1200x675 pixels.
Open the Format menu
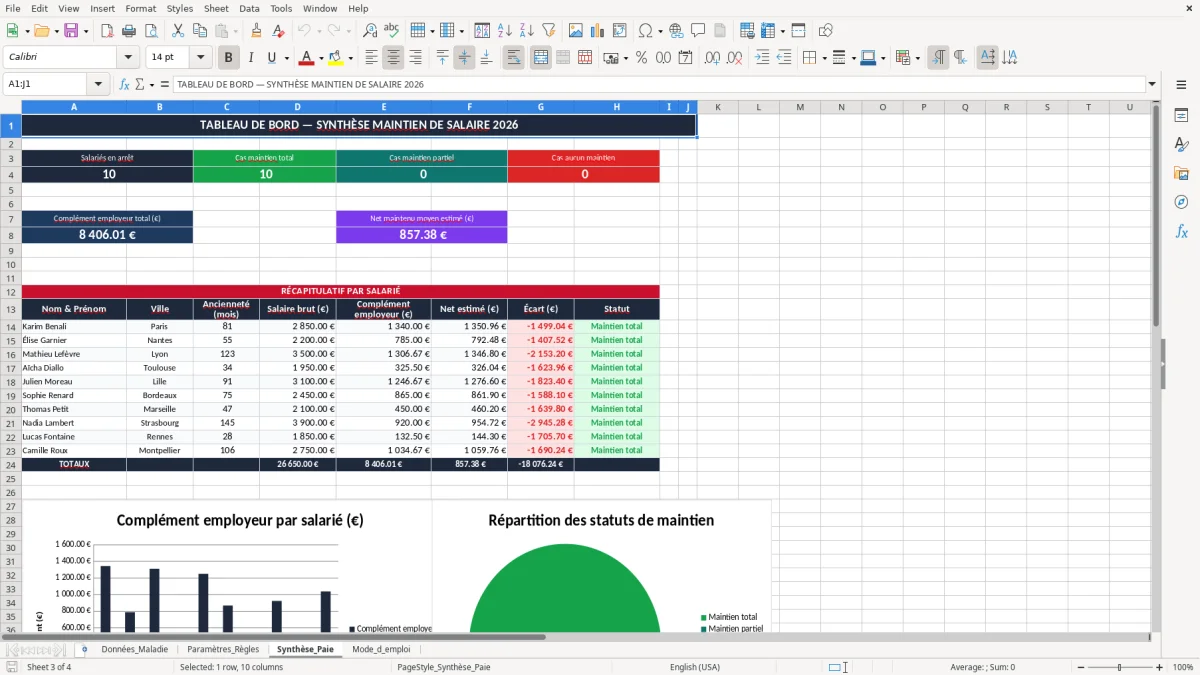tap(140, 8)
